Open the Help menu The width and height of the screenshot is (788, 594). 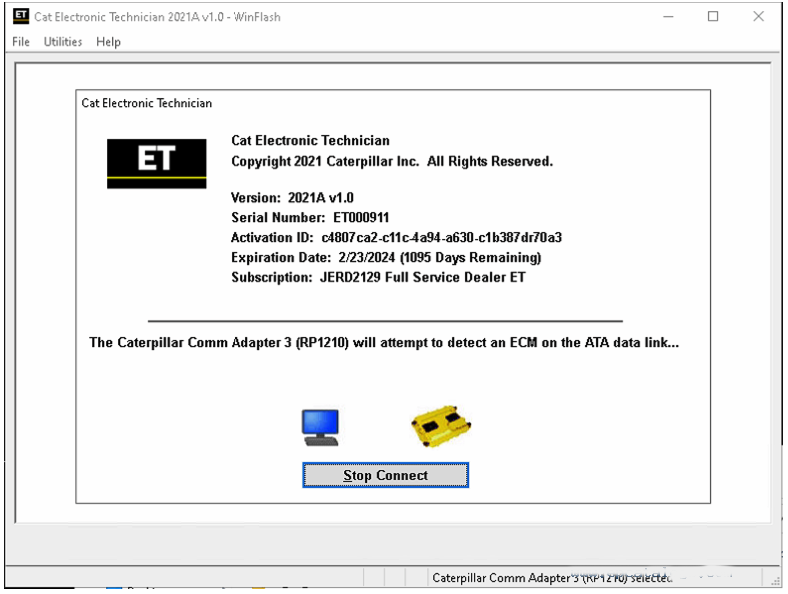pyautogui.click(x=108, y=42)
